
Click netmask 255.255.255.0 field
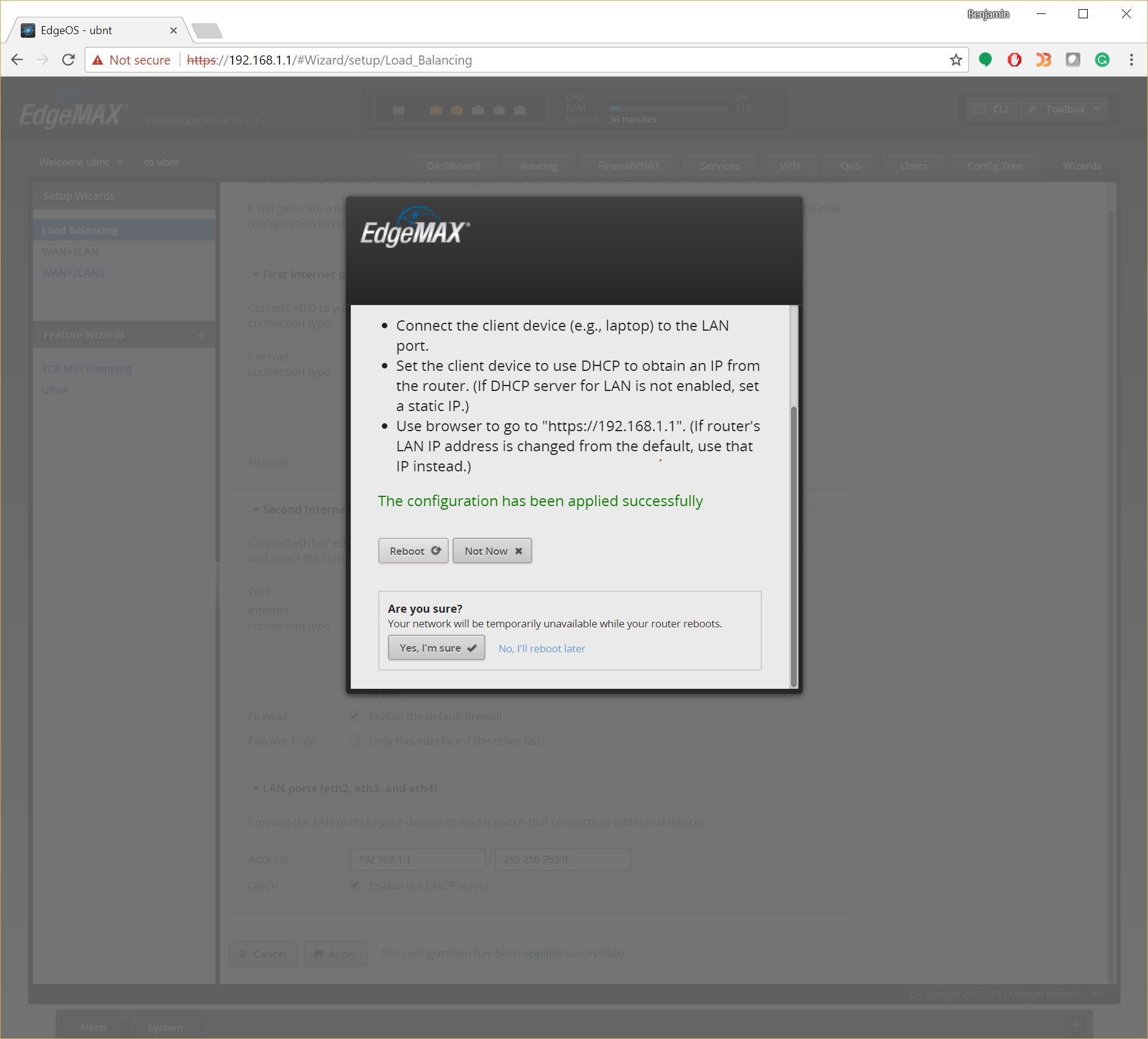pyautogui.click(x=563, y=859)
